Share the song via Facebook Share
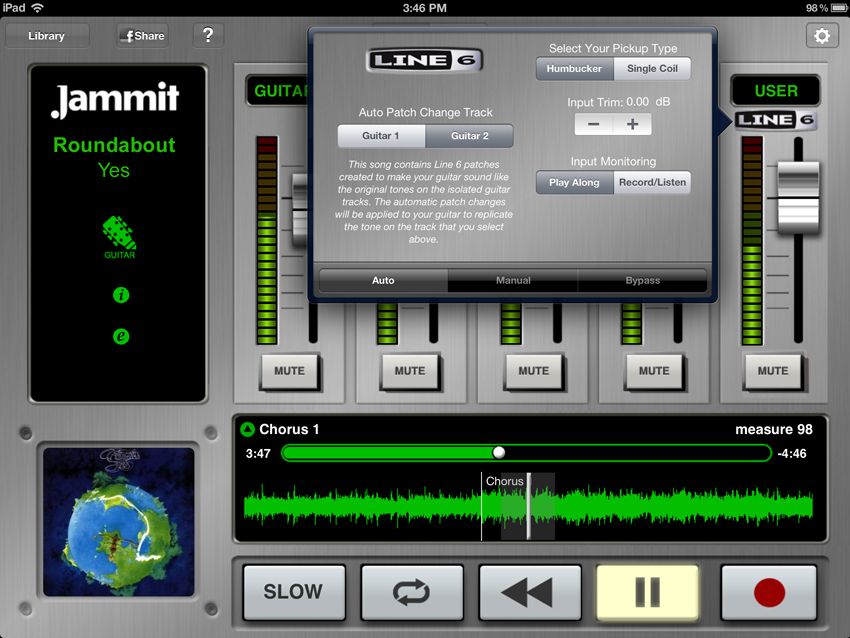Viewport: 850px width, 638px height. click(143, 36)
